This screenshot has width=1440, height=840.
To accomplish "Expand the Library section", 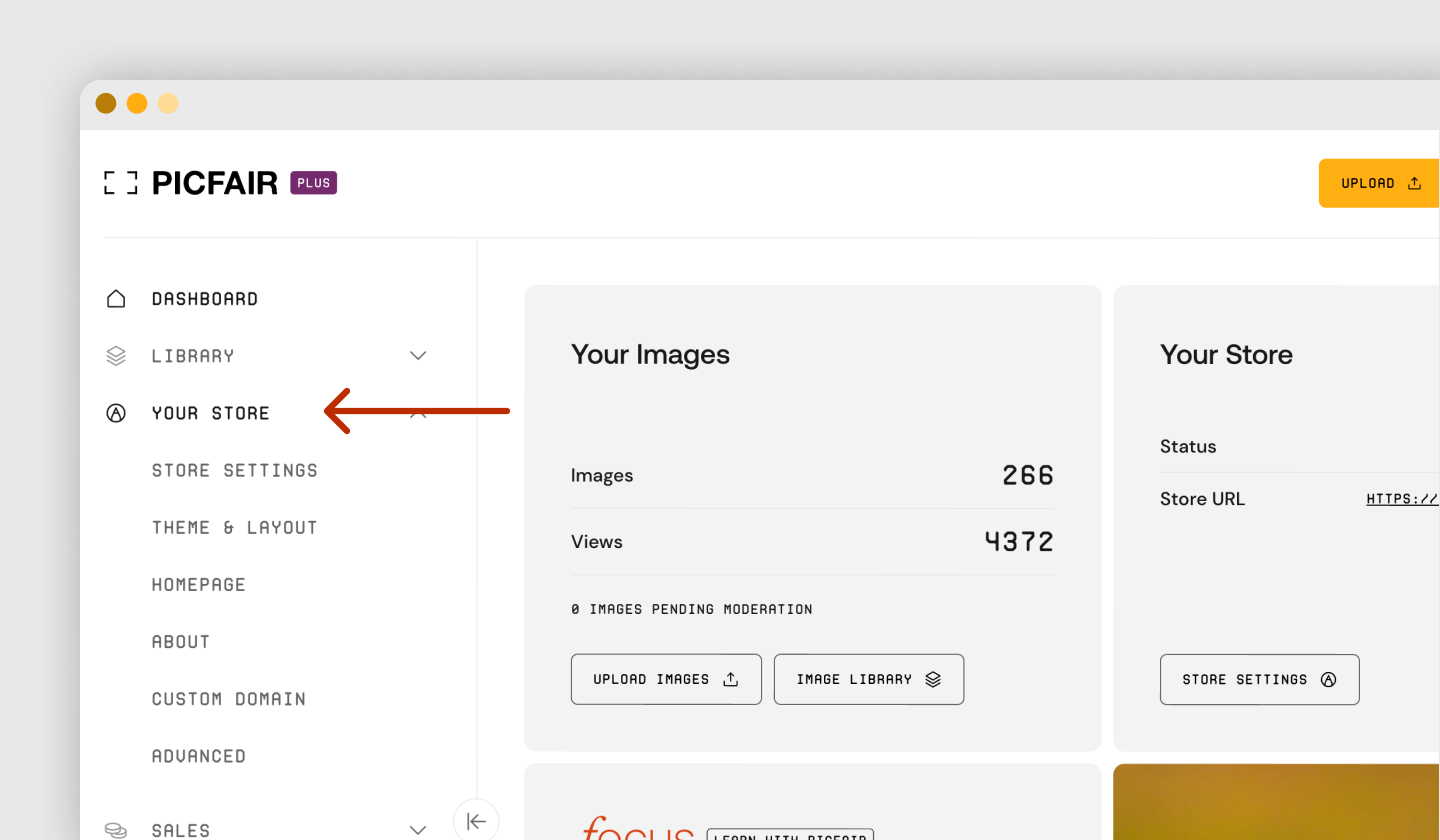I will (x=418, y=355).
